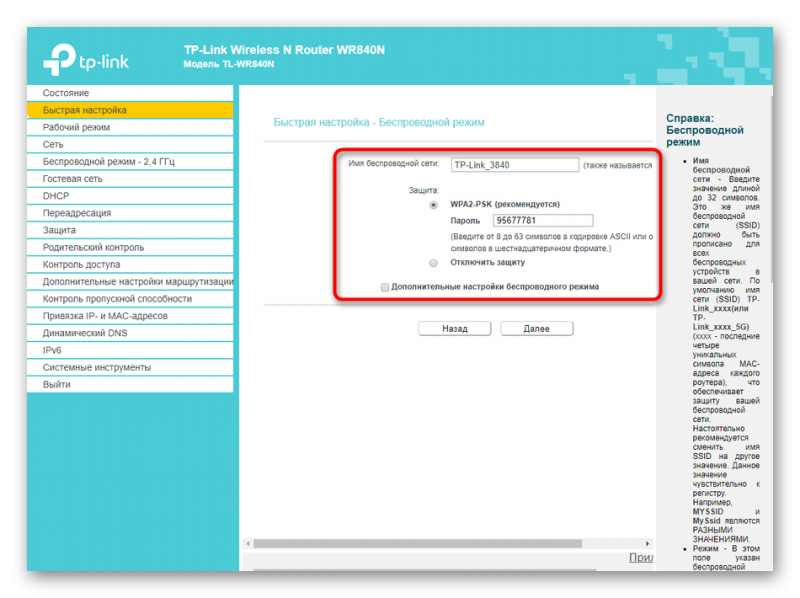Open Защита sidebar item

pos(130,230)
